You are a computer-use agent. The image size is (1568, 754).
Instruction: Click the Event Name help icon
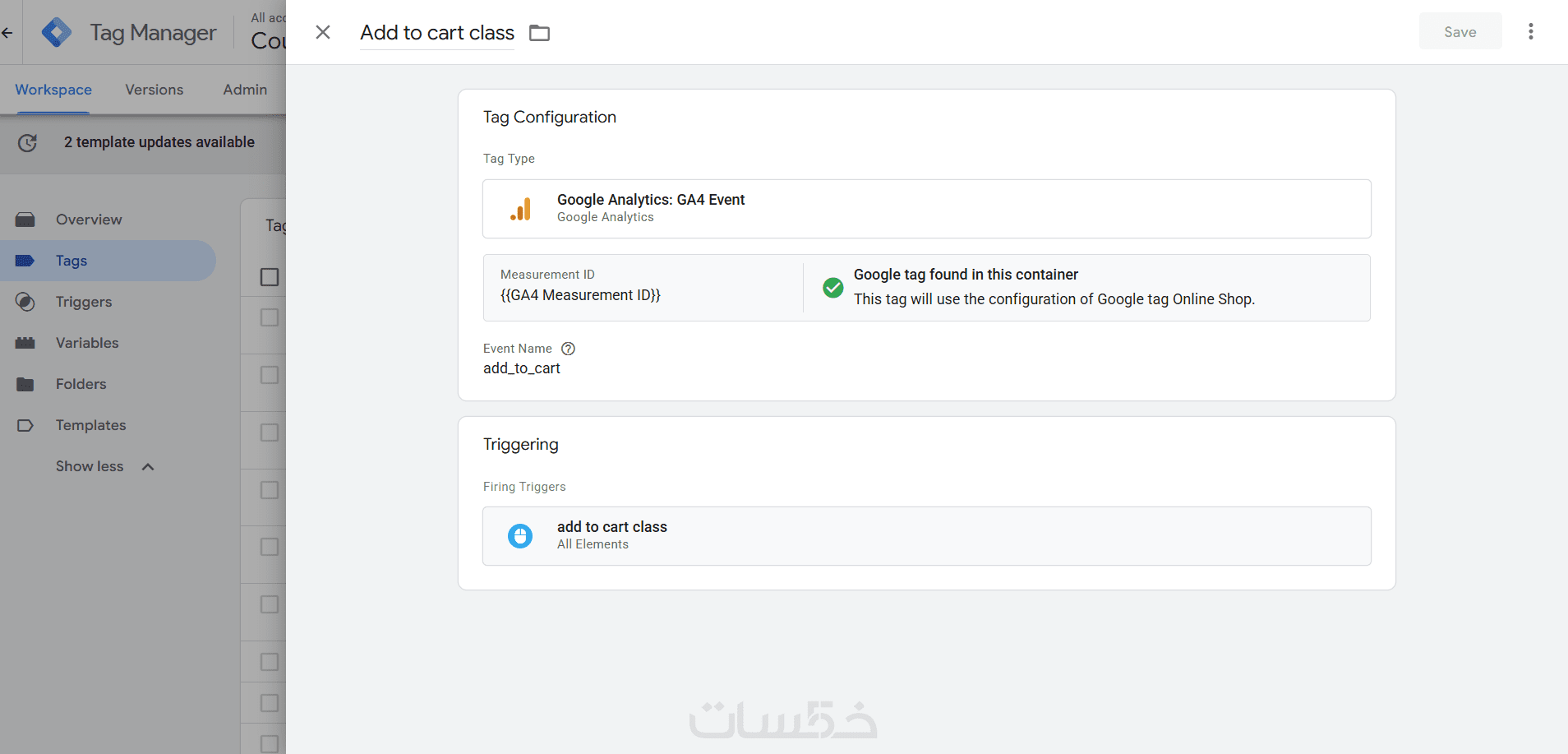click(x=568, y=349)
